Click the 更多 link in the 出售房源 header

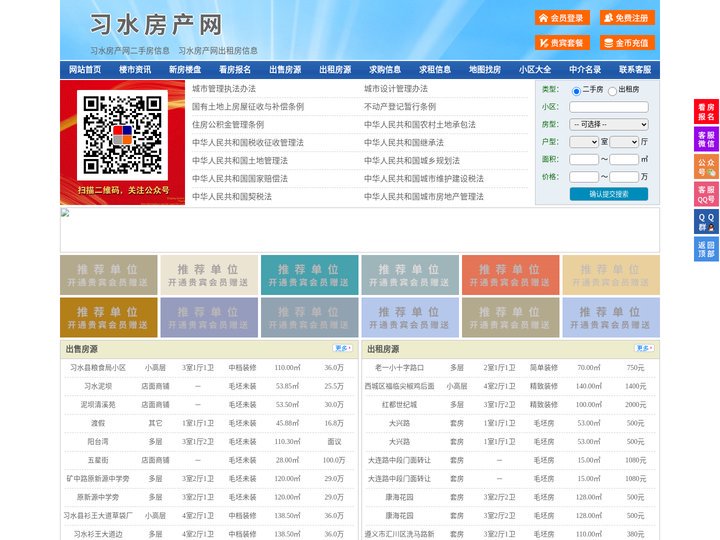coord(343,349)
